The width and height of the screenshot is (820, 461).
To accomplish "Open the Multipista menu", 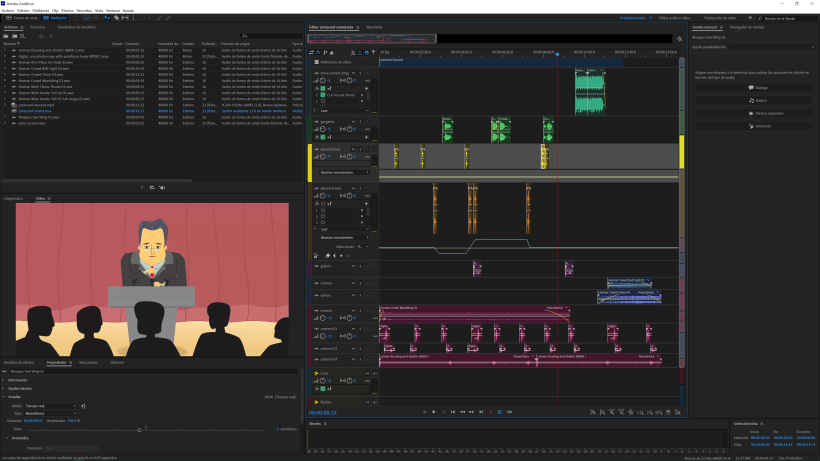I will pyautogui.click(x=40, y=10).
